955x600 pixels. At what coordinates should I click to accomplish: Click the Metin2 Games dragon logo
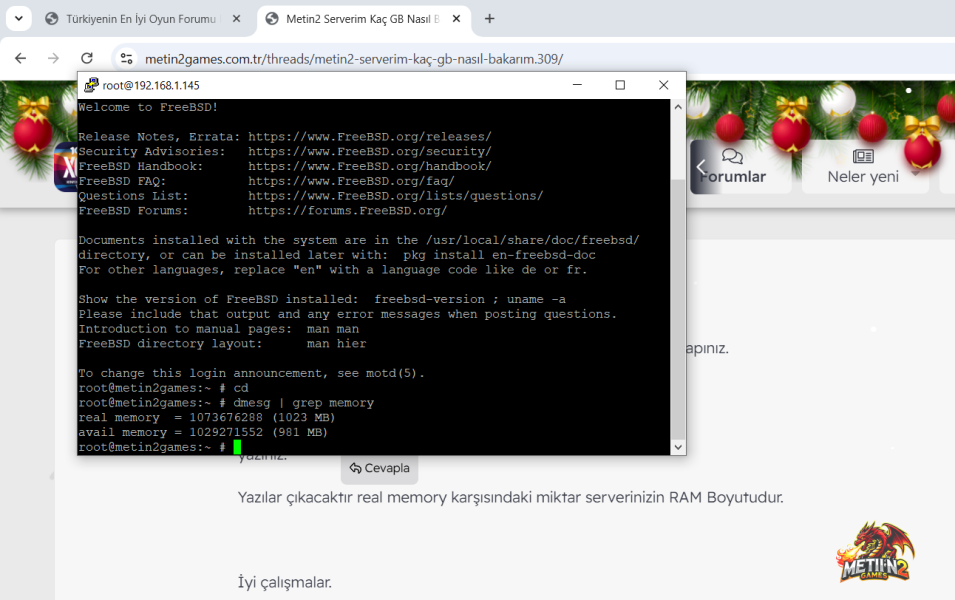pos(875,552)
